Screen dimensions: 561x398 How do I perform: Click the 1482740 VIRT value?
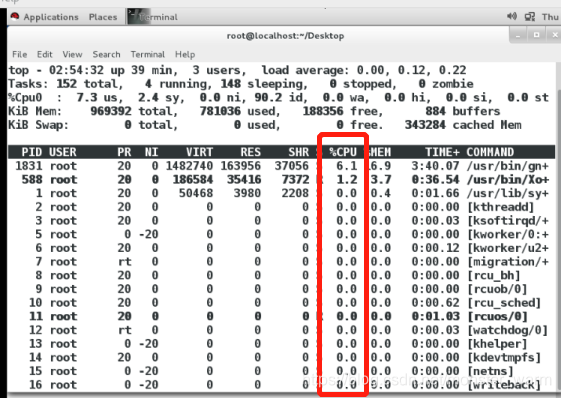click(189, 166)
